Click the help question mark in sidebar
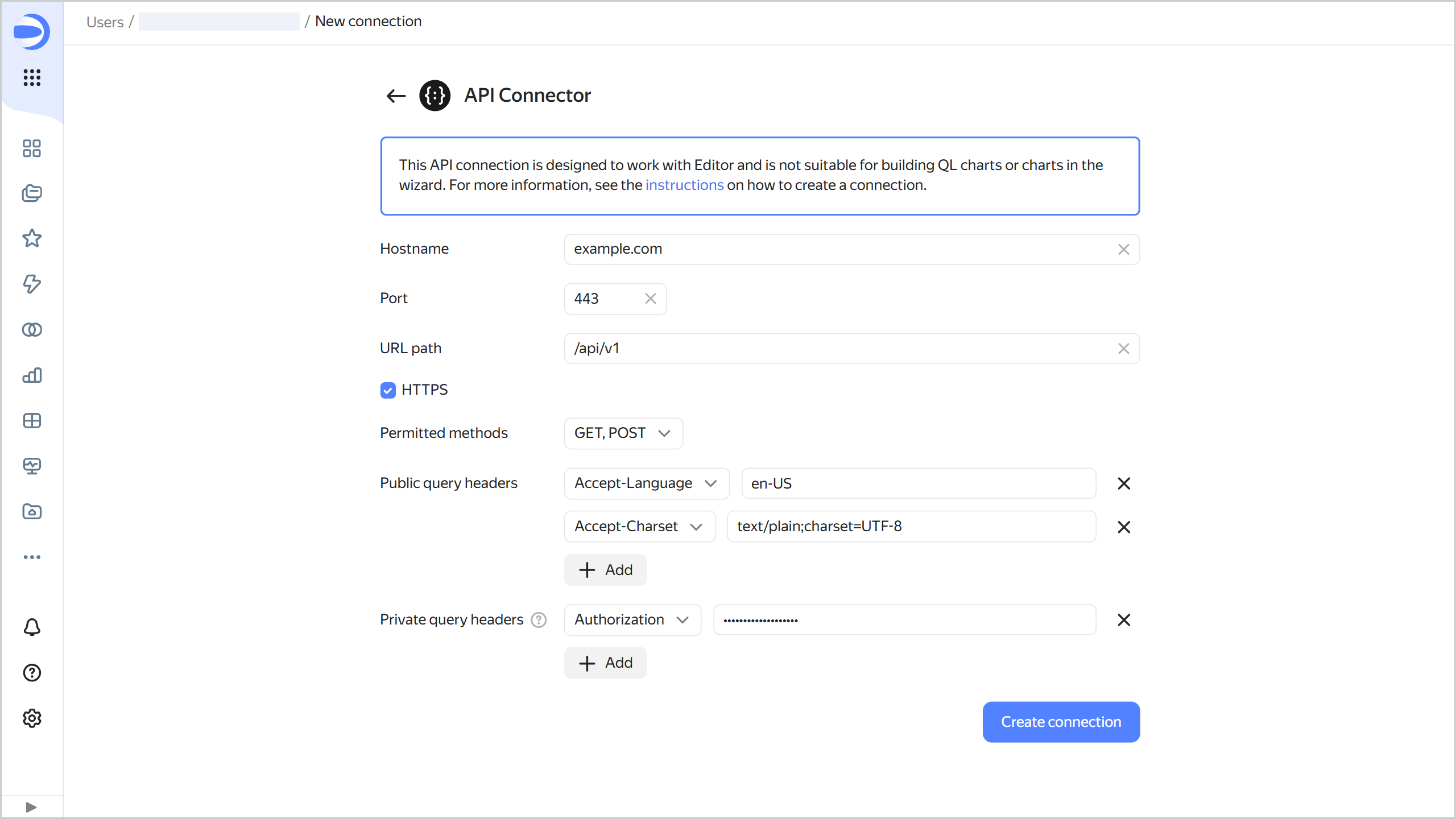The height and width of the screenshot is (819, 1456). 32,673
